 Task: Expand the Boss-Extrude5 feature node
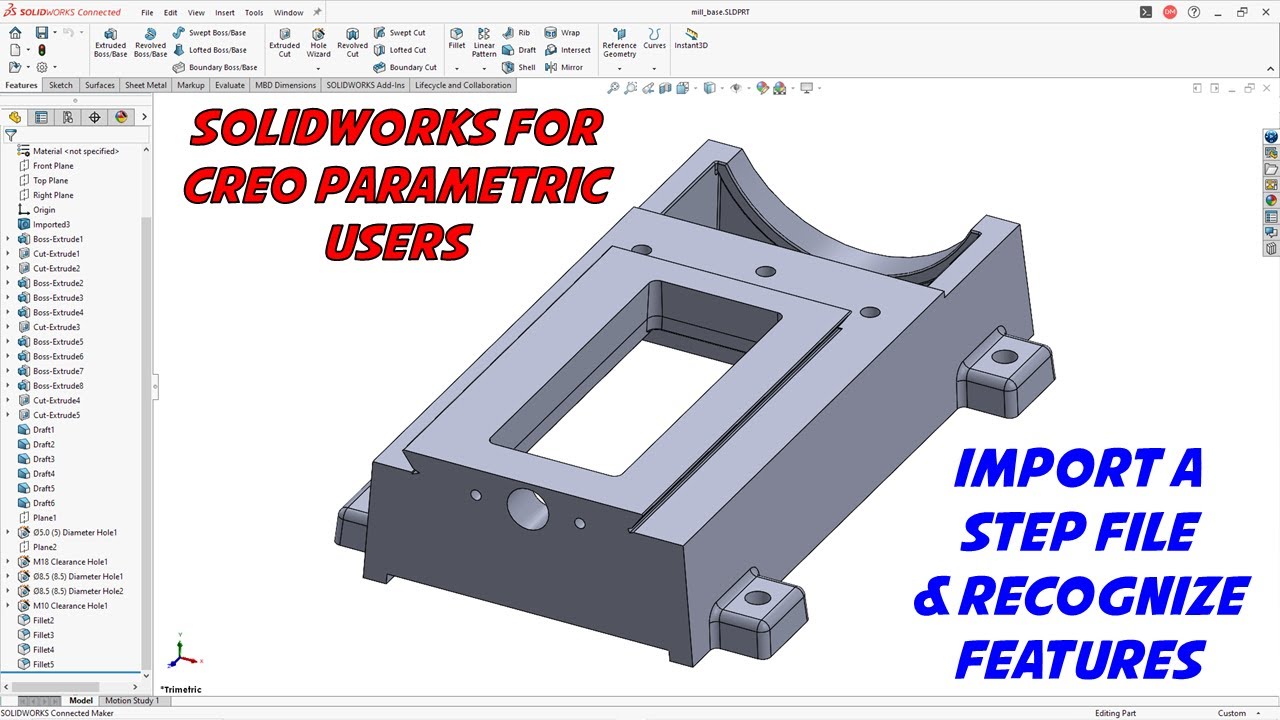(8, 342)
